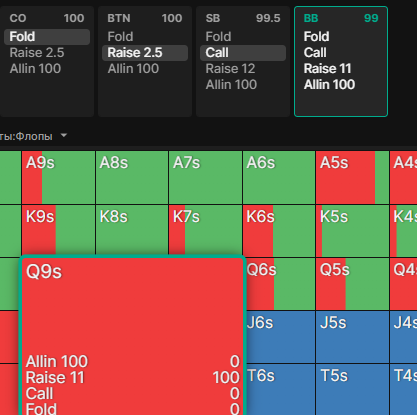The width and height of the screenshot is (417, 415).
Task: Pick Raise 11 for BB
Action: point(327,69)
